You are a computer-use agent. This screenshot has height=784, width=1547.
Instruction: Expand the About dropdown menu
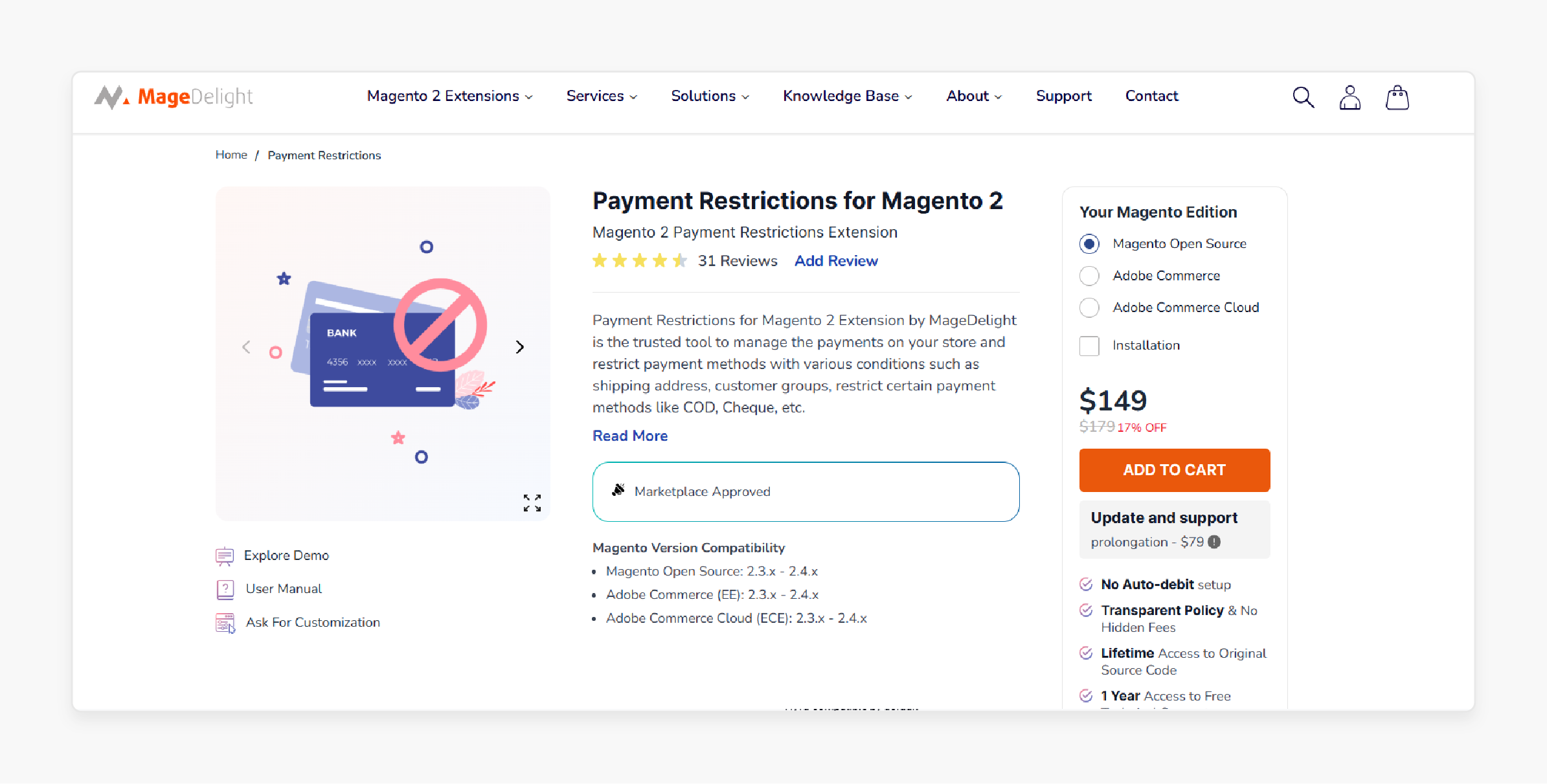pos(974,96)
